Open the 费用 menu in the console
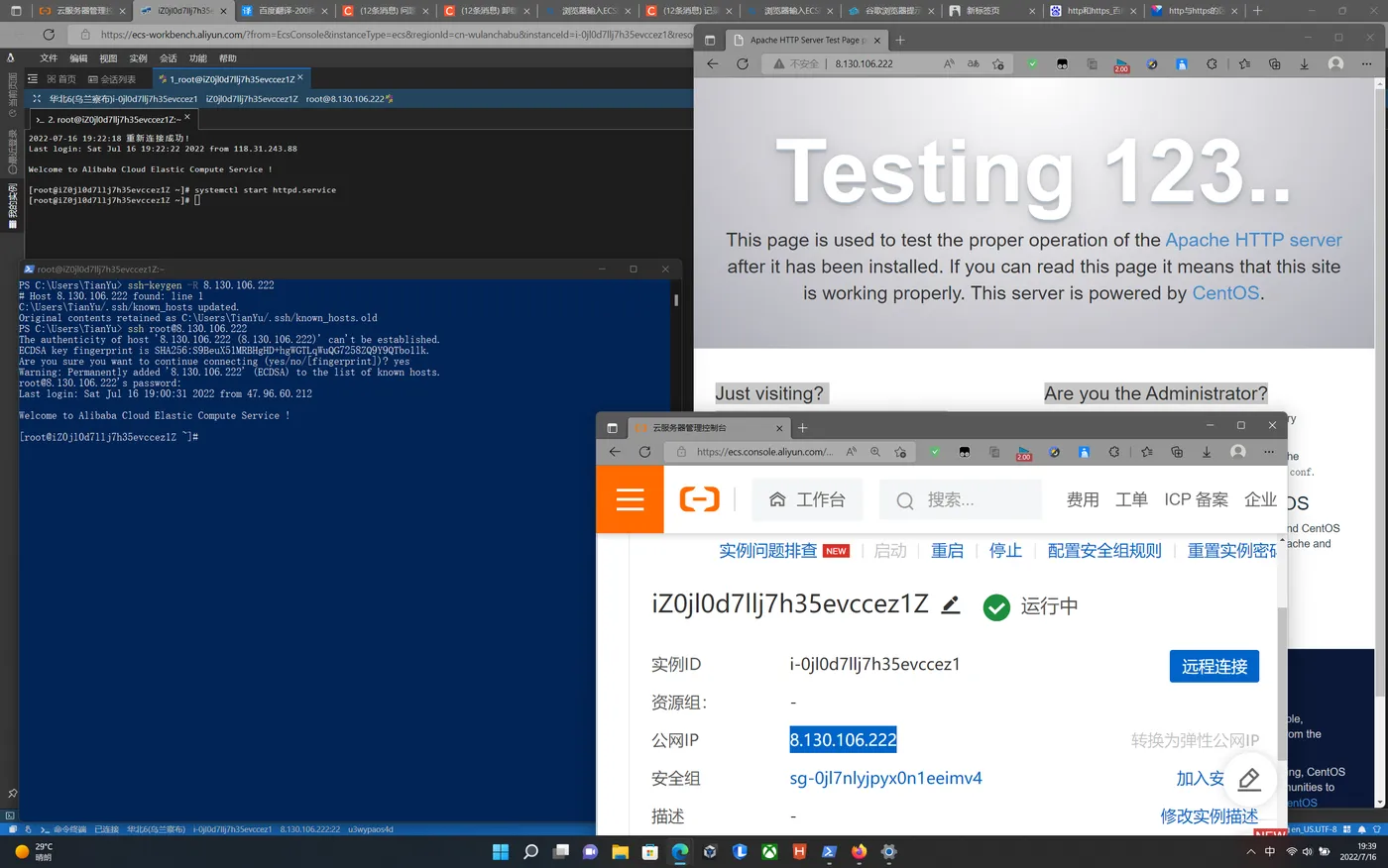The height and width of the screenshot is (868, 1388). tap(1083, 499)
